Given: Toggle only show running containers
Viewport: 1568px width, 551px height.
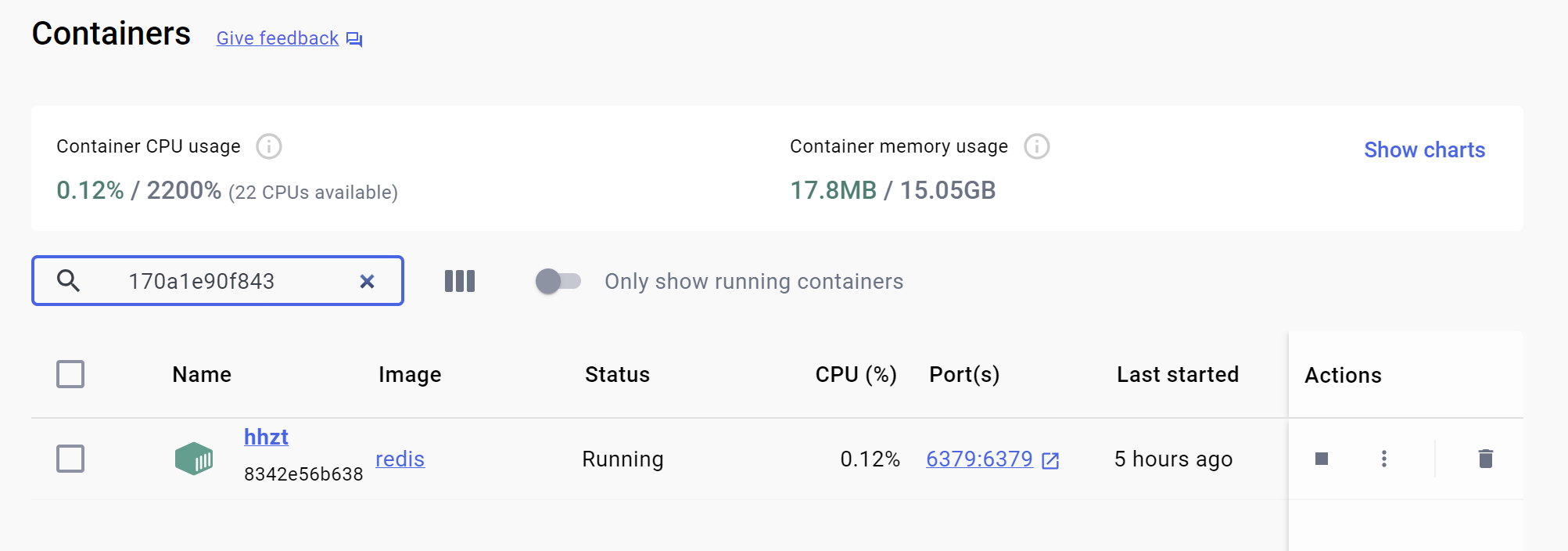Looking at the screenshot, I should pyautogui.click(x=558, y=281).
